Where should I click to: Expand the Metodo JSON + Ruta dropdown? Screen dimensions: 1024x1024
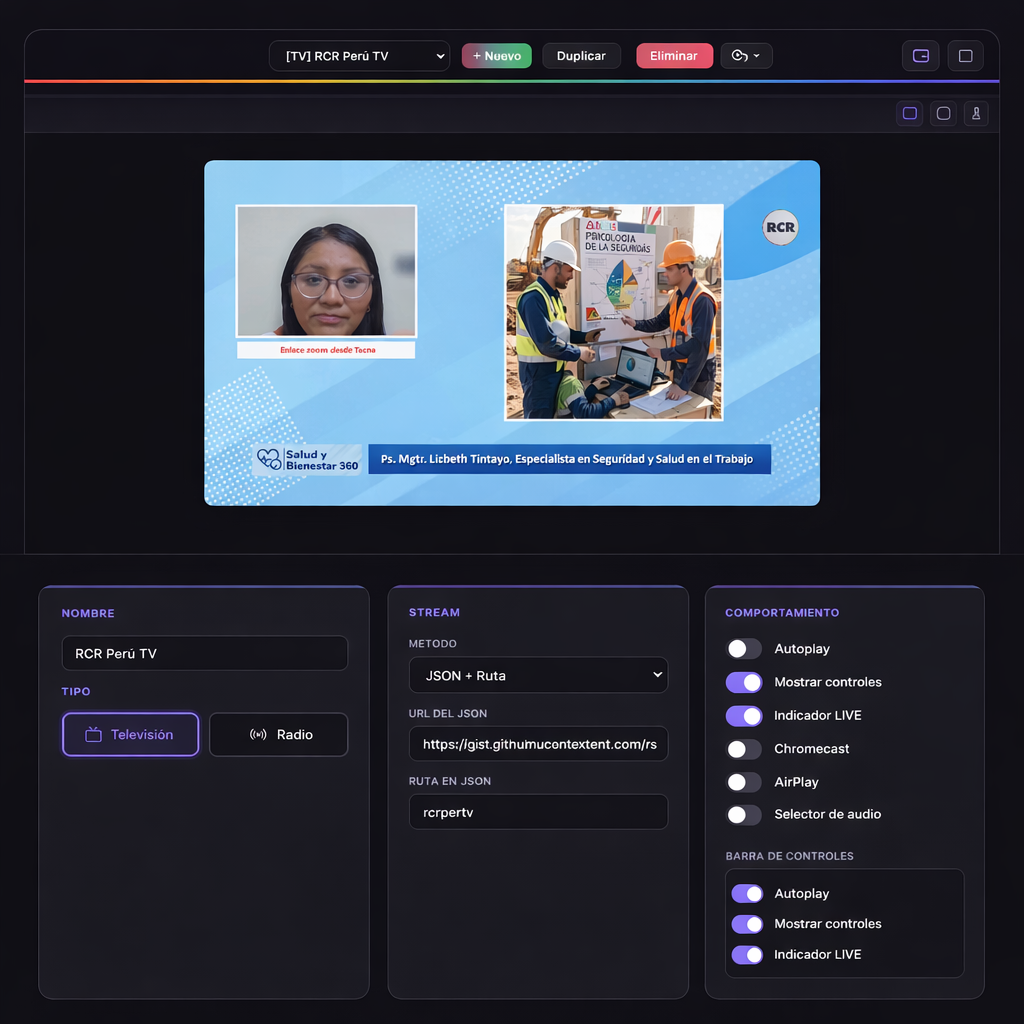coord(538,675)
